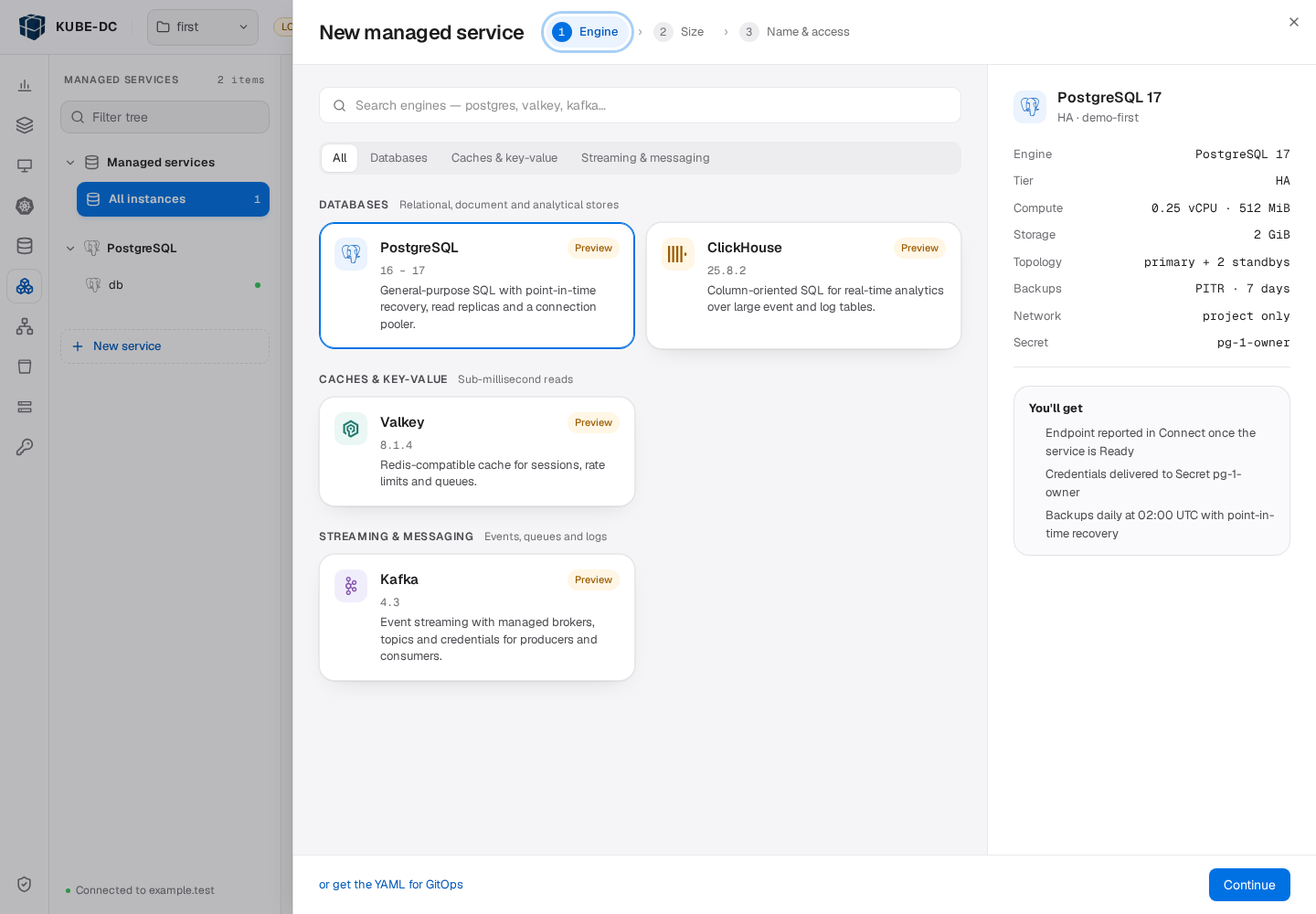The height and width of the screenshot is (914, 1316).
Task: Open 'or get the YAML for GitOps' link
Action: tap(391, 885)
